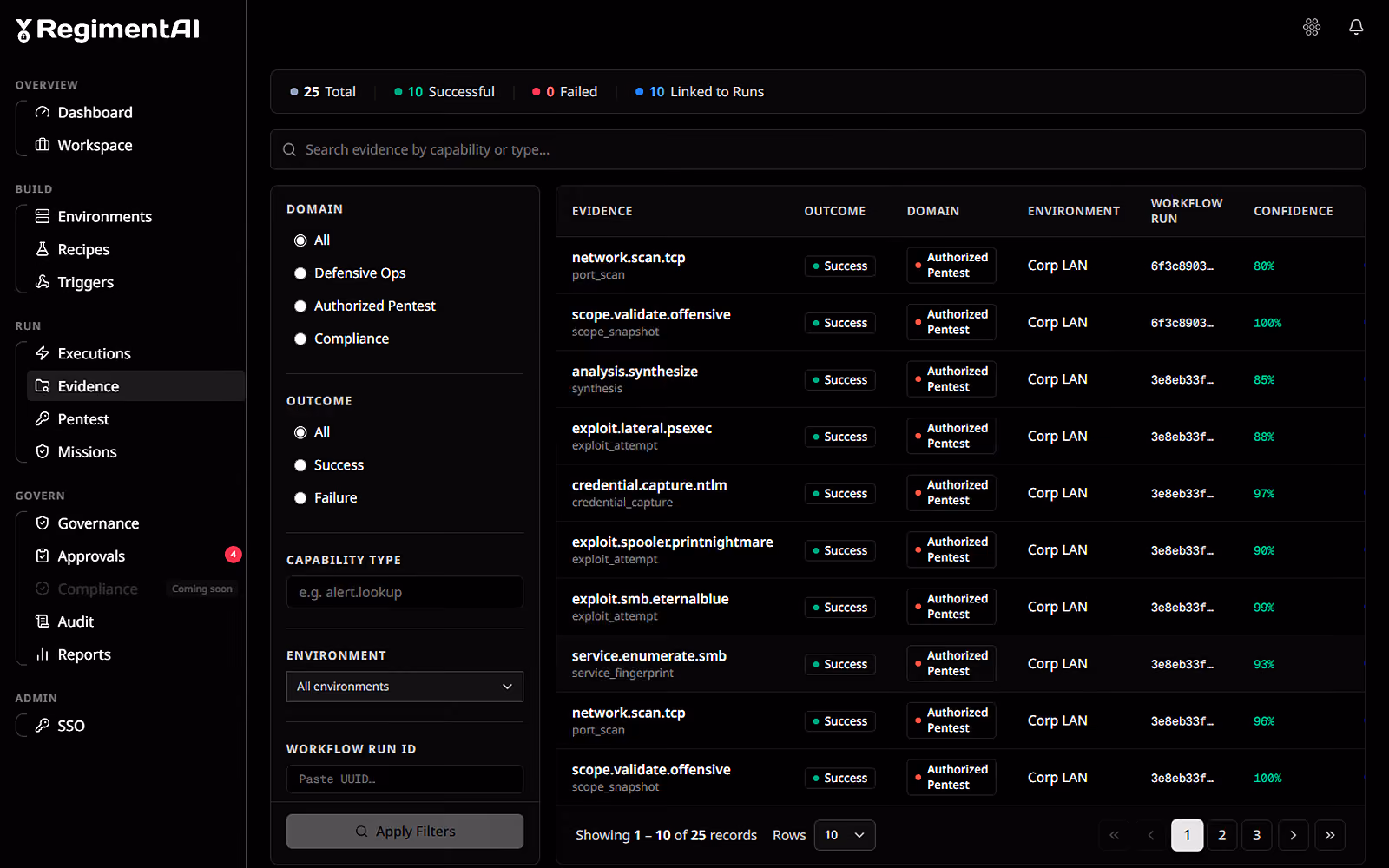Click the service.enumerate.smb evidence name
The height and width of the screenshot is (868, 1389).
tap(649, 656)
